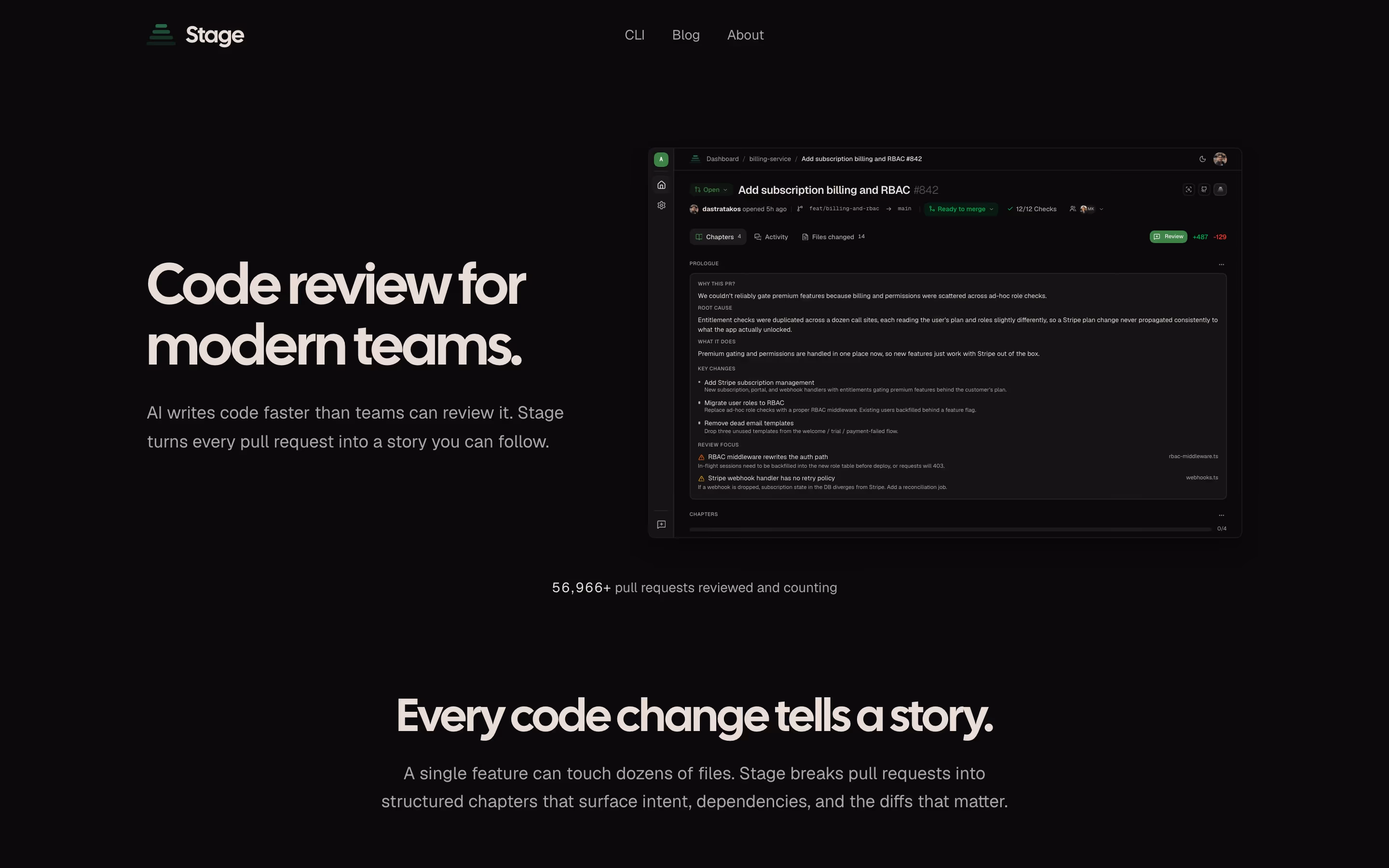1389x868 pixels.
Task: Click the green Review button
Action: click(1168, 236)
